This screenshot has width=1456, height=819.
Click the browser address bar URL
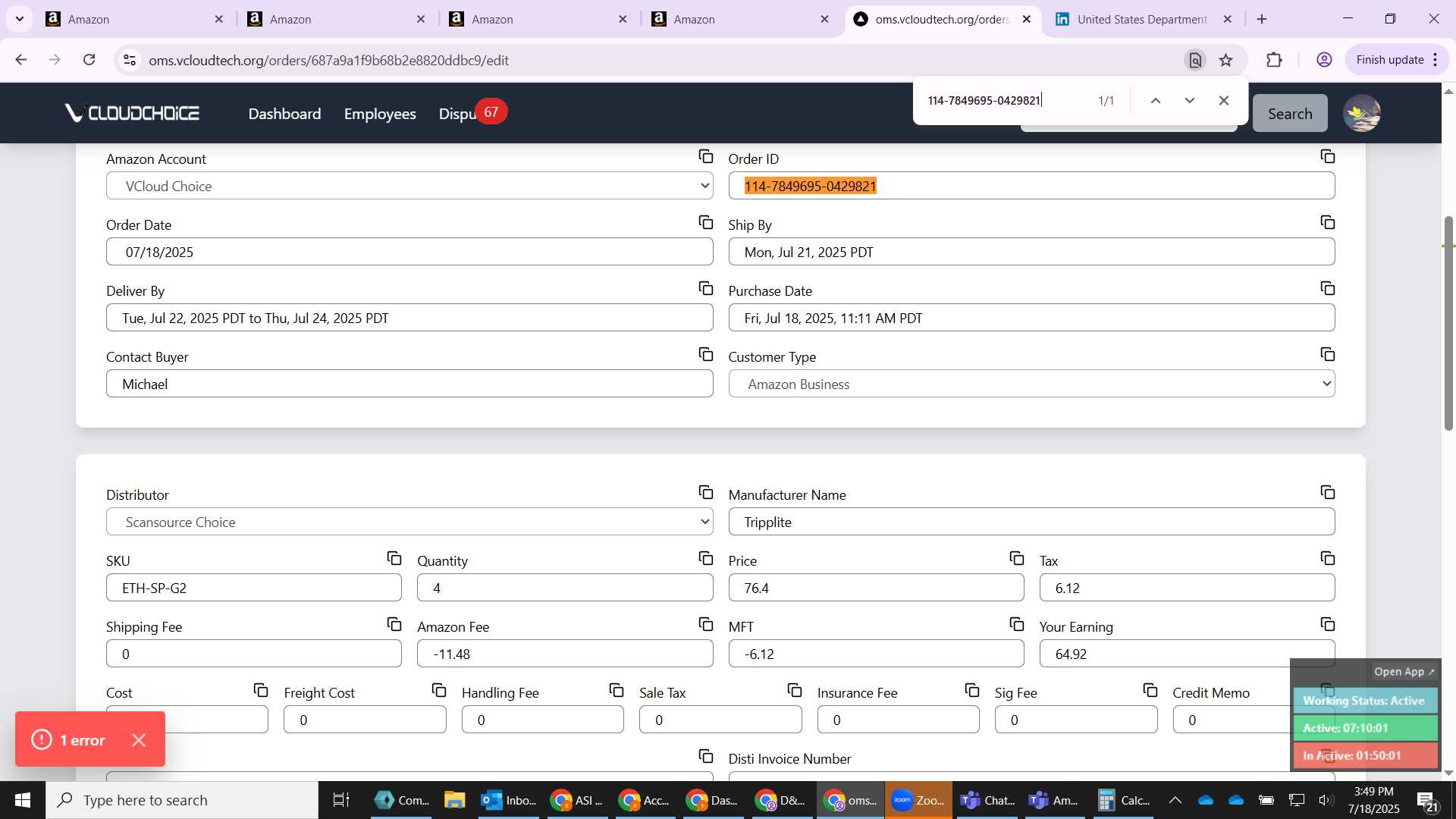(328, 60)
